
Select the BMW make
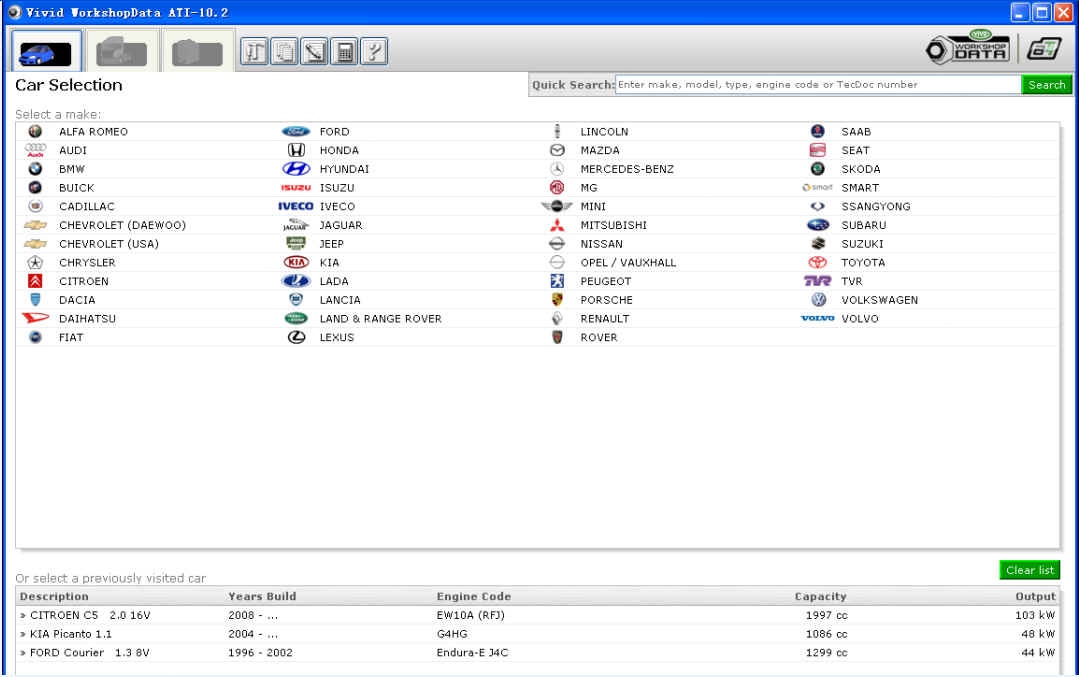pos(70,169)
